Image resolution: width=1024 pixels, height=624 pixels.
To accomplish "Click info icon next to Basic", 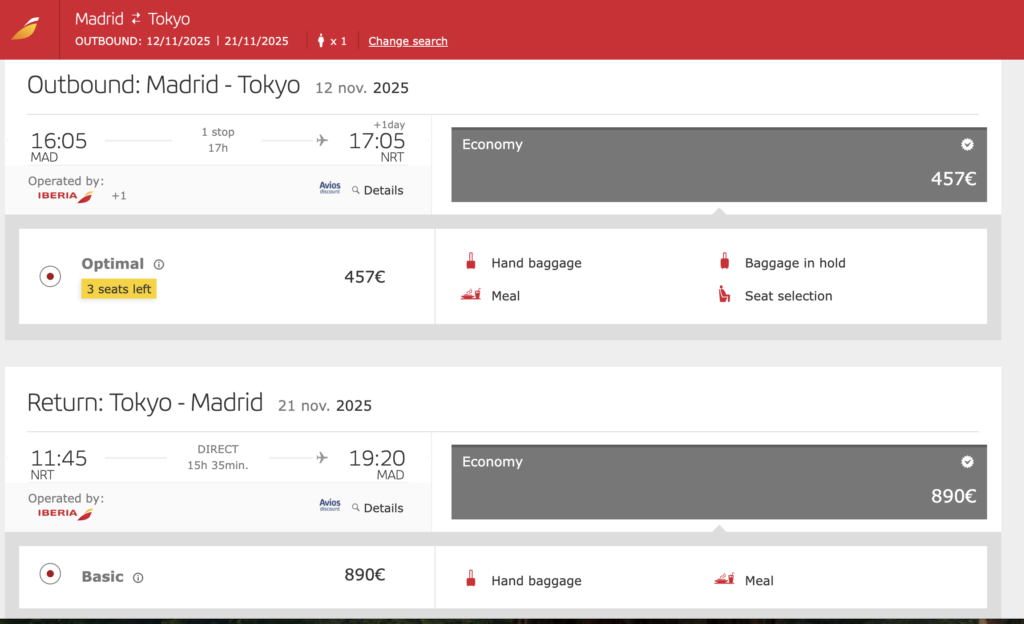I will pyautogui.click(x=138, y=577).
